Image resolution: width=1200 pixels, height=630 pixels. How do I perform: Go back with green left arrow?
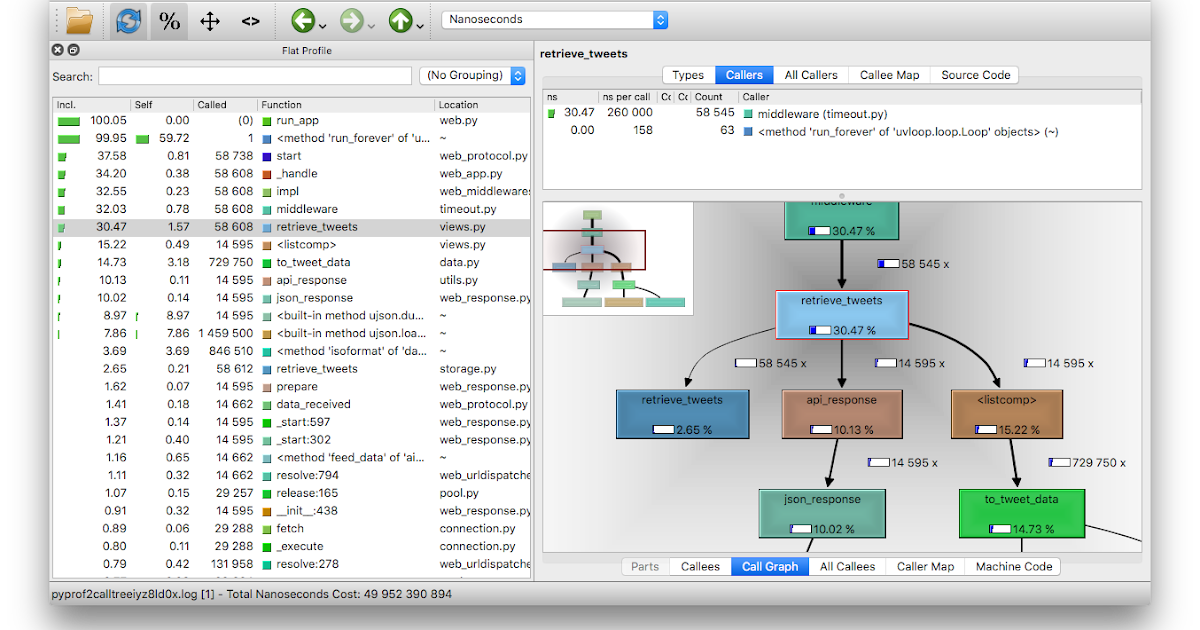coord(303,20)
